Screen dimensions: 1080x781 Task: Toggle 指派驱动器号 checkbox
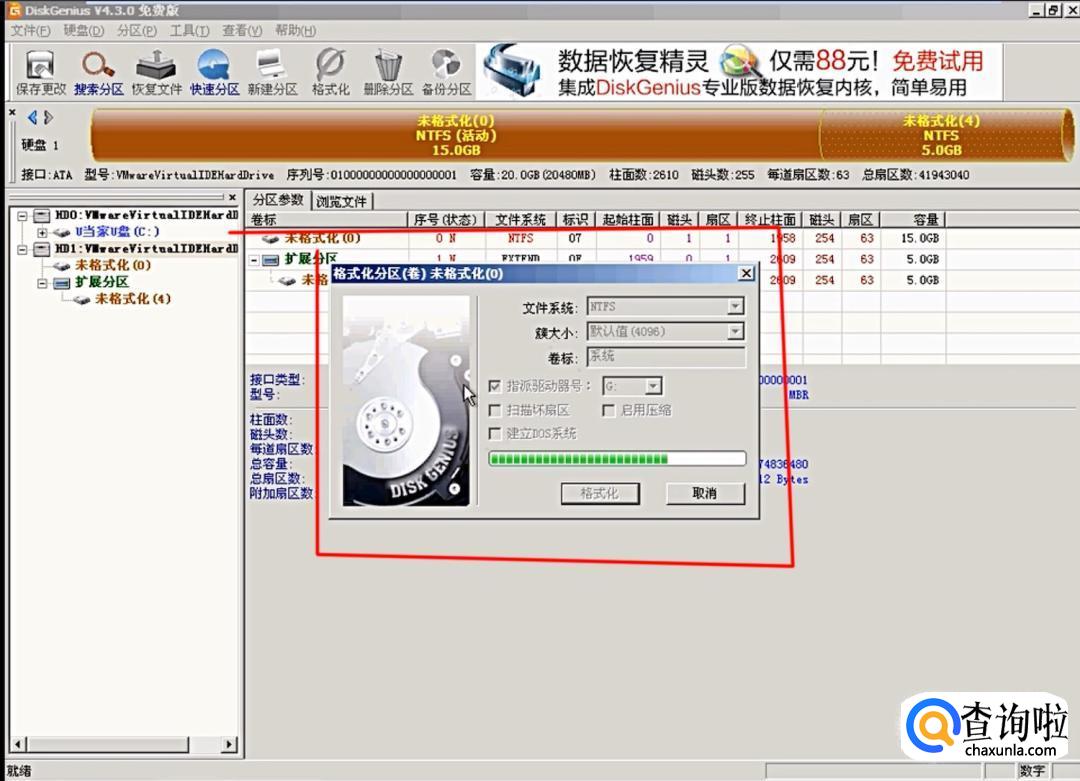pyautogui.click(x=495, y=386)
